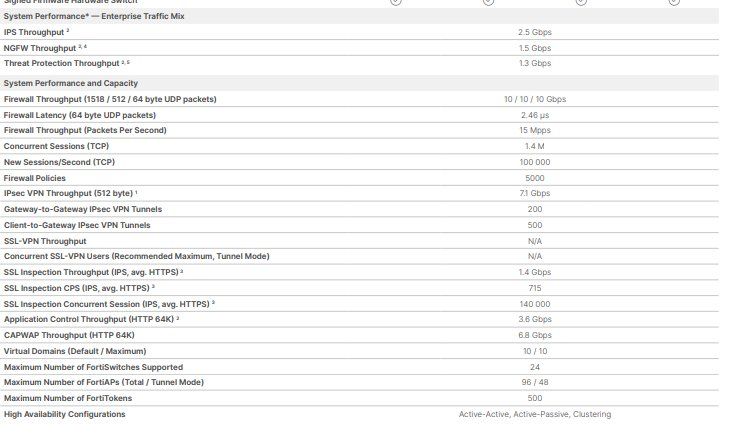Select the 2.5 Gbps IPS value
Viewport: 738px width, 433px height.
535,32
